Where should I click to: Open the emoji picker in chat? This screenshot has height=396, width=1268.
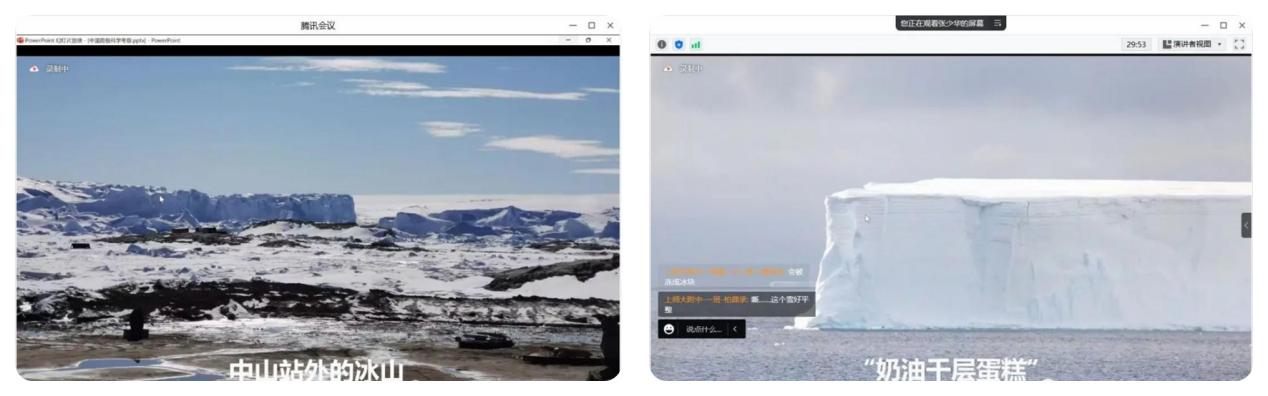[x=669, y=329]
